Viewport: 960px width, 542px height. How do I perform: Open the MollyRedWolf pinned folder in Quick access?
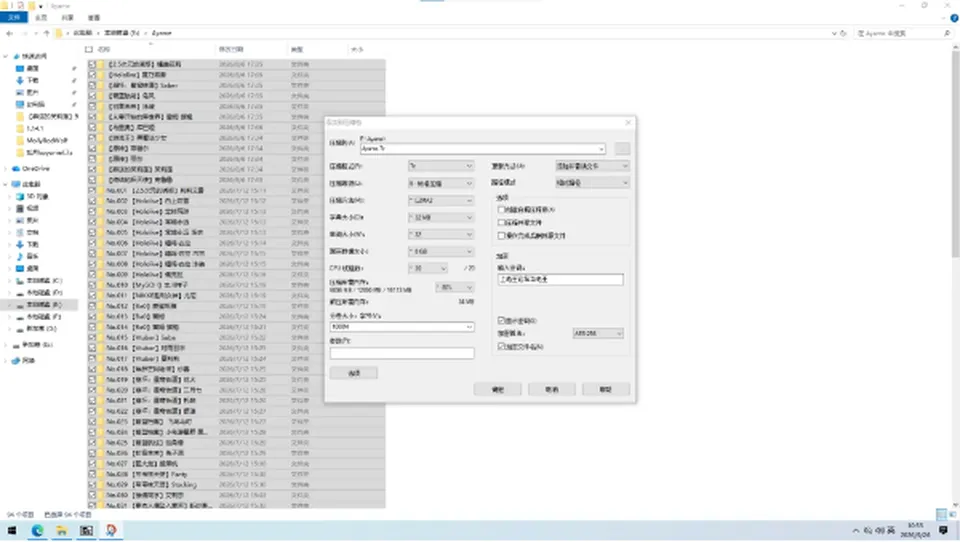click(x=47, y=140)
